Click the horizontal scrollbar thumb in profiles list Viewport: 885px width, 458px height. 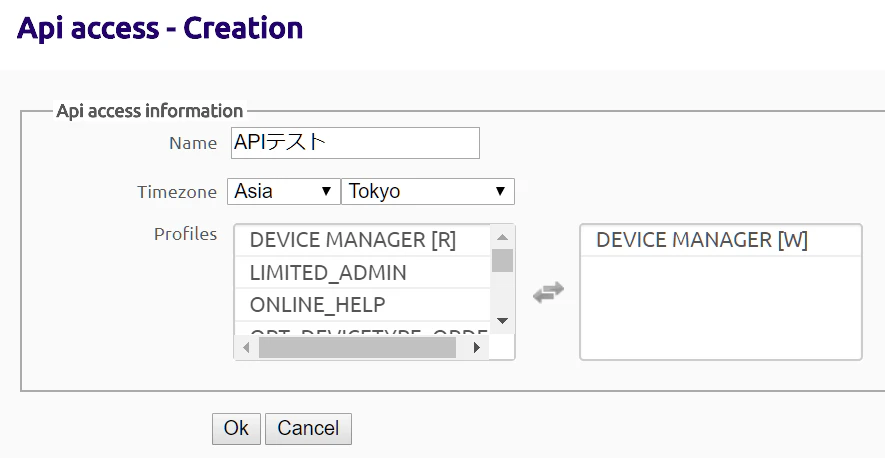point(357,348)
